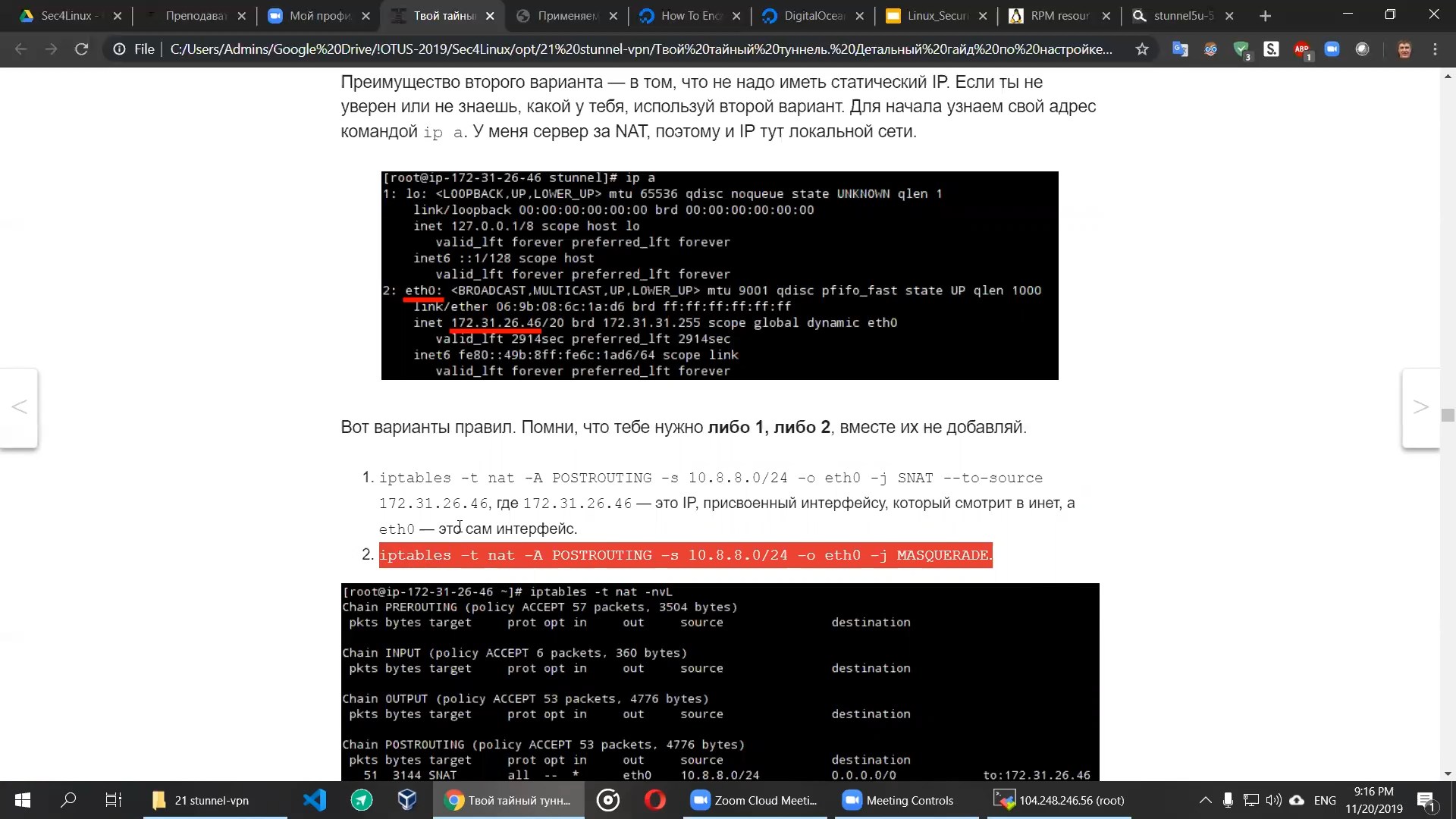
Task: Switch to the Преподават tab
Action: pyautogui.click(x=195, y=16)
